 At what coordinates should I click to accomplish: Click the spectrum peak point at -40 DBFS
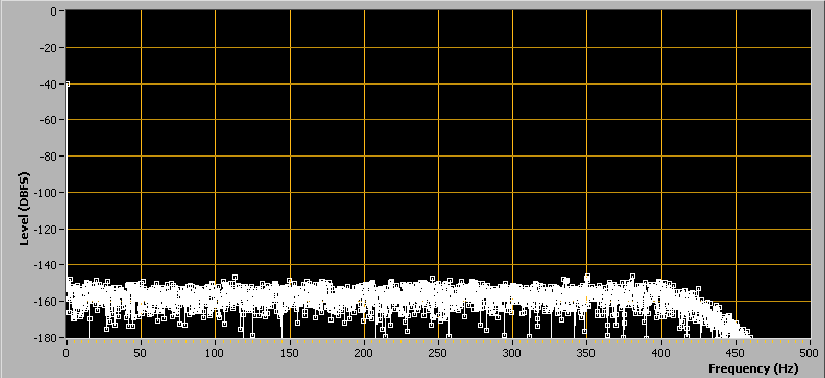pyautogui.click(x=67, y=84)
